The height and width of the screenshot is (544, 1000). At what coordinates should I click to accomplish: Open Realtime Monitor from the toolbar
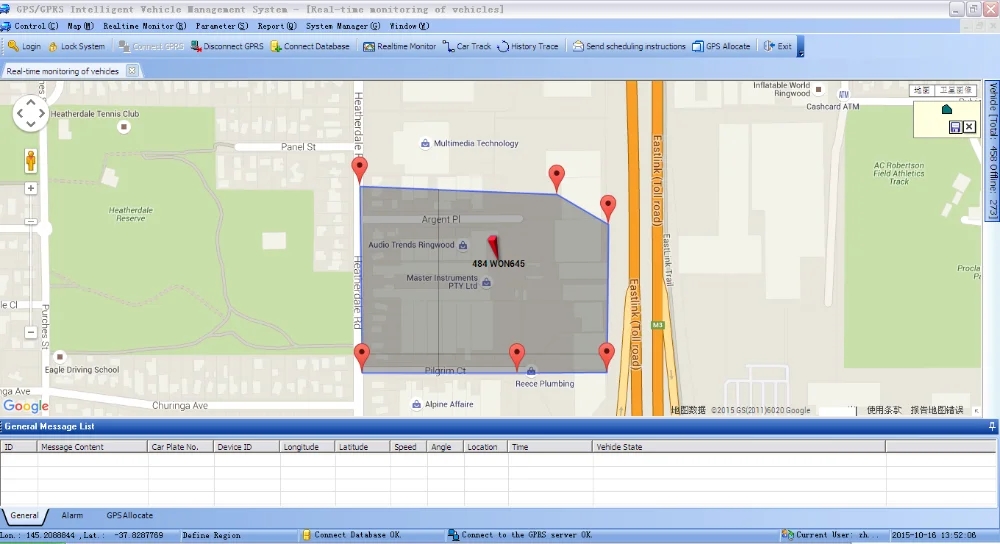tap(399, 47)
